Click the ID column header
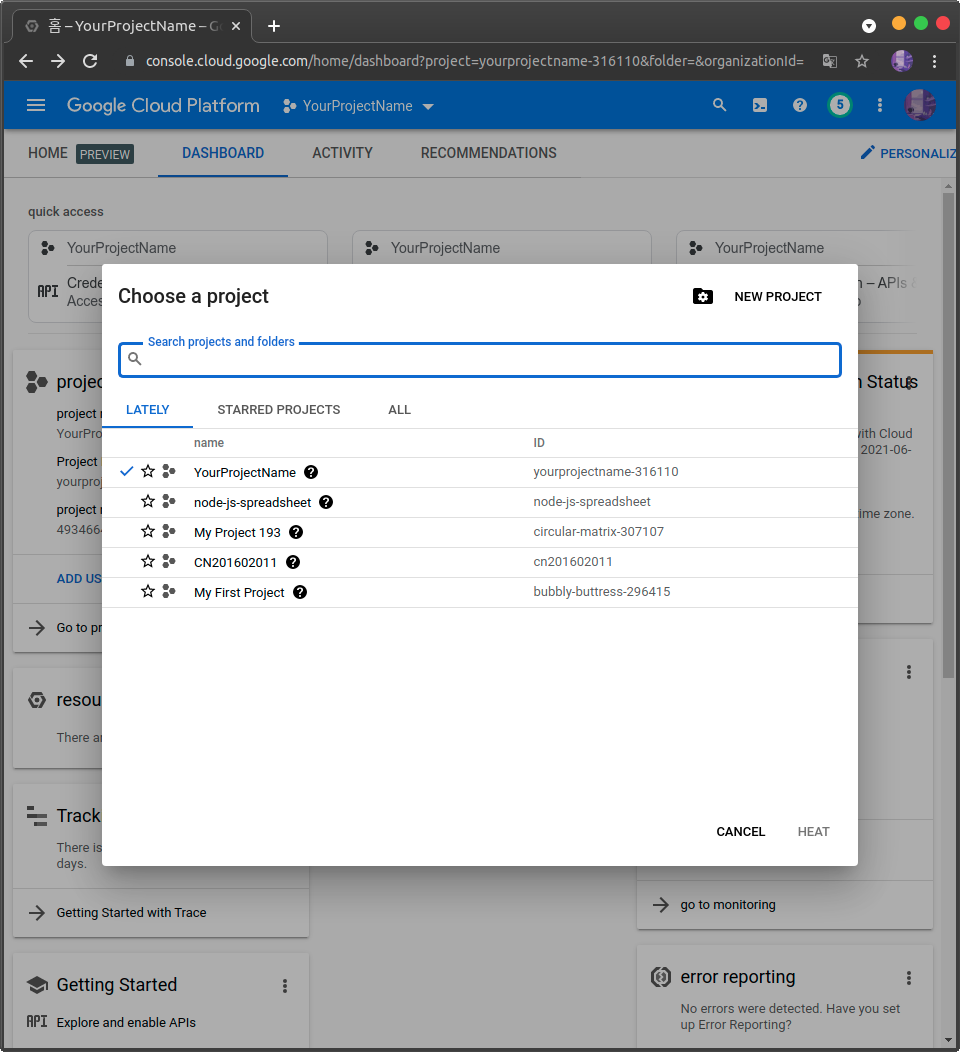The image size is (960, 1052). (539, 443)
